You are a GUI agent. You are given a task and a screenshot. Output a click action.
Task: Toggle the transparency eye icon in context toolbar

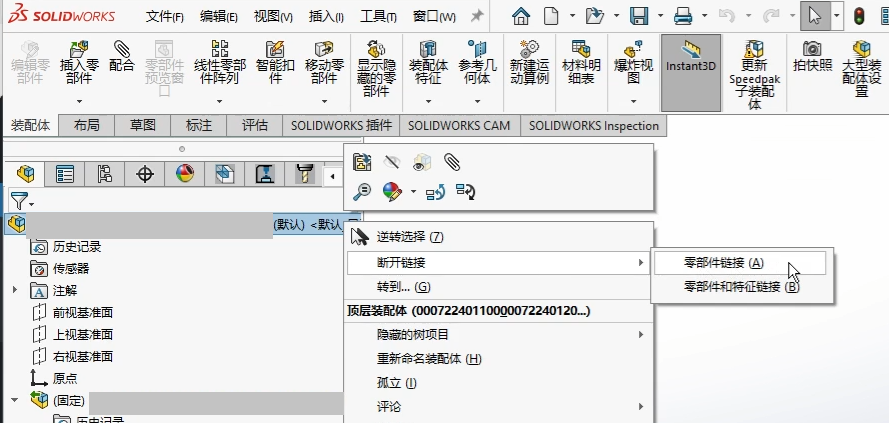(421, 162)
